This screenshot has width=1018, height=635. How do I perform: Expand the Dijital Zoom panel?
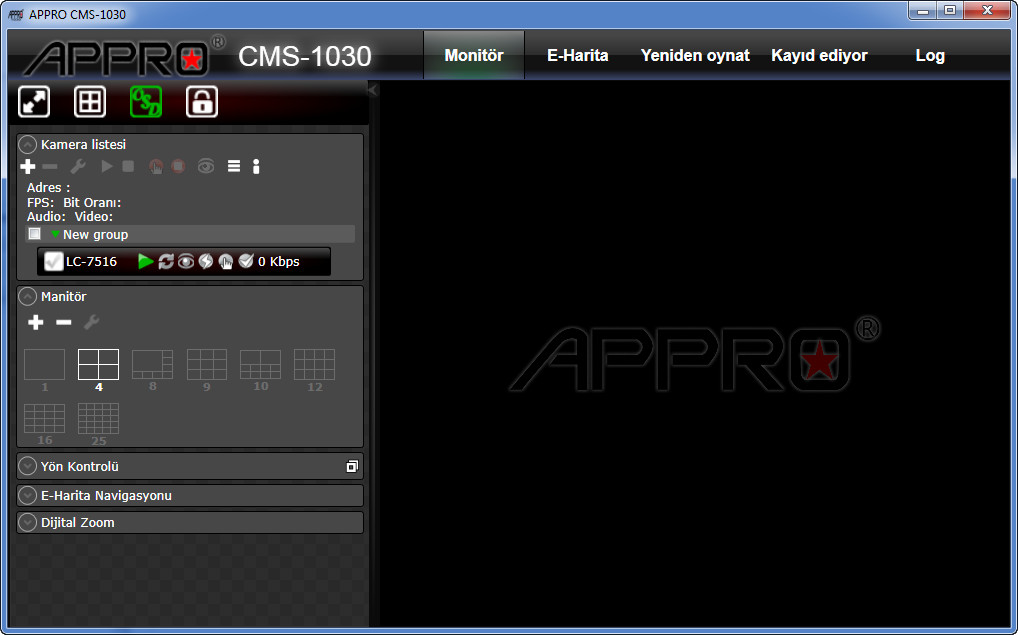pos(27,523)
